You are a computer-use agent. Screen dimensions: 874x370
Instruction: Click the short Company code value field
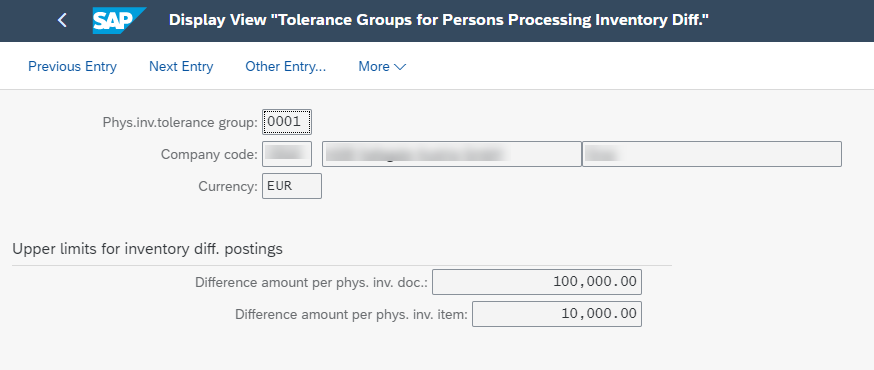[287, 154]
